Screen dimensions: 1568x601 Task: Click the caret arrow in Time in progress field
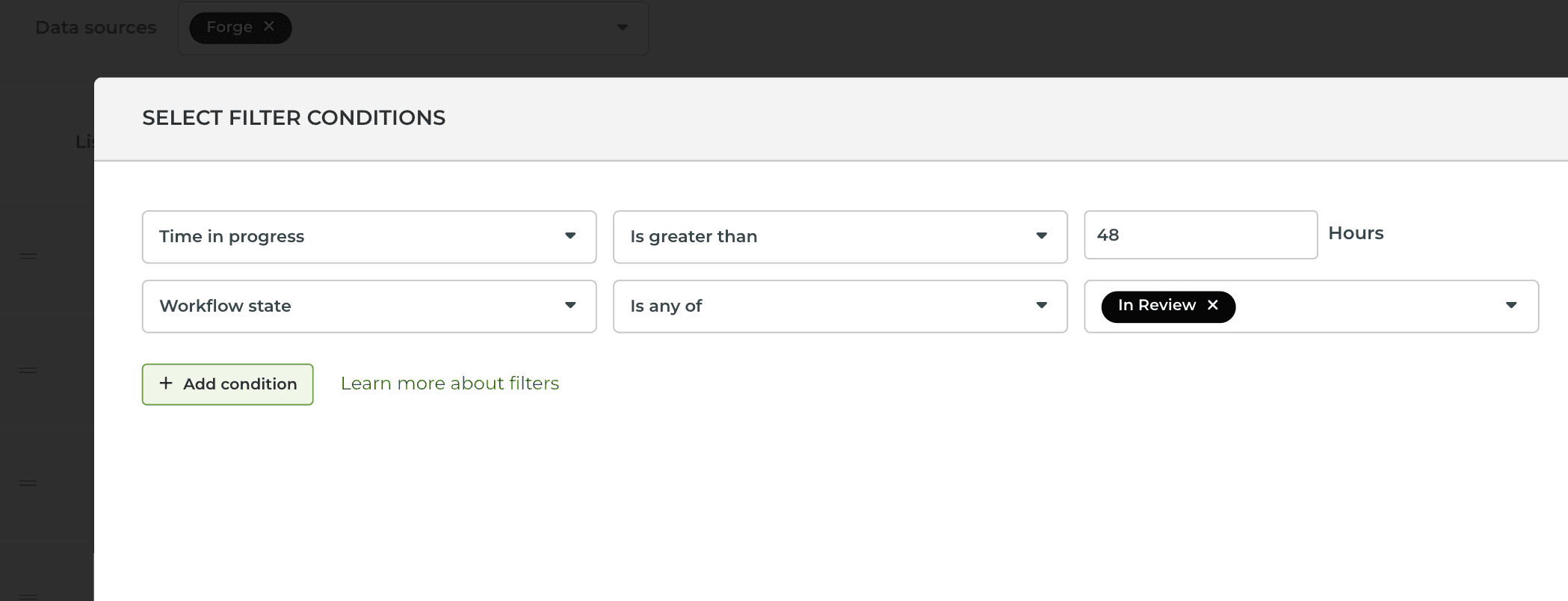[x=570, y=236]
